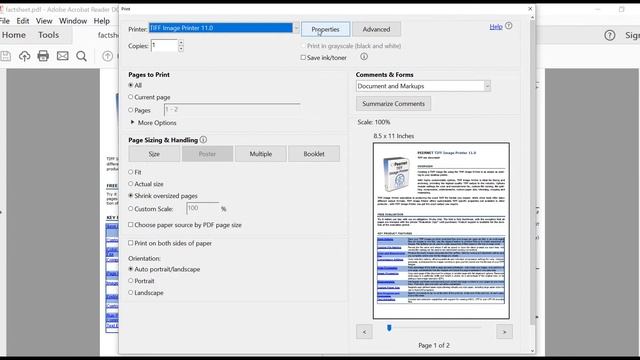Click the preview page slider handle

coord(389,328)
